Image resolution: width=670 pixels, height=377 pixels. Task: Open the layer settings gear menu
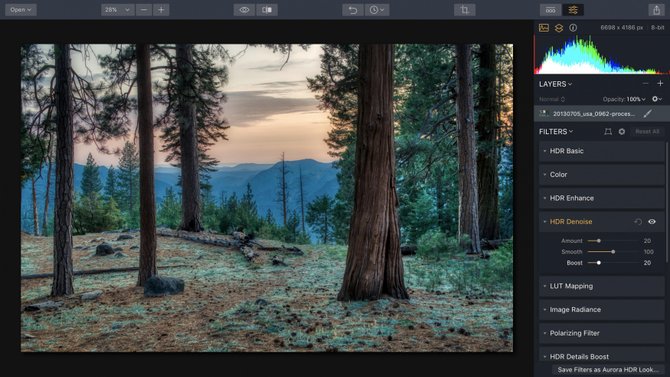[657, 99]
